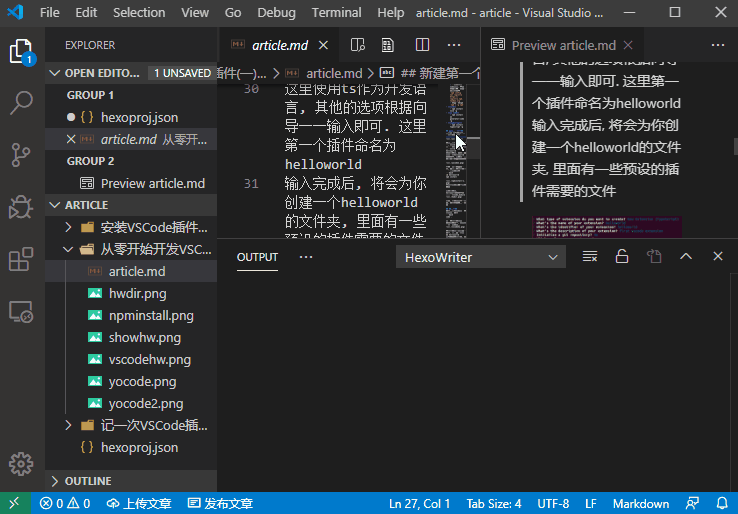
Task: Open more actions for the preview group
Action: coord(718,45)
